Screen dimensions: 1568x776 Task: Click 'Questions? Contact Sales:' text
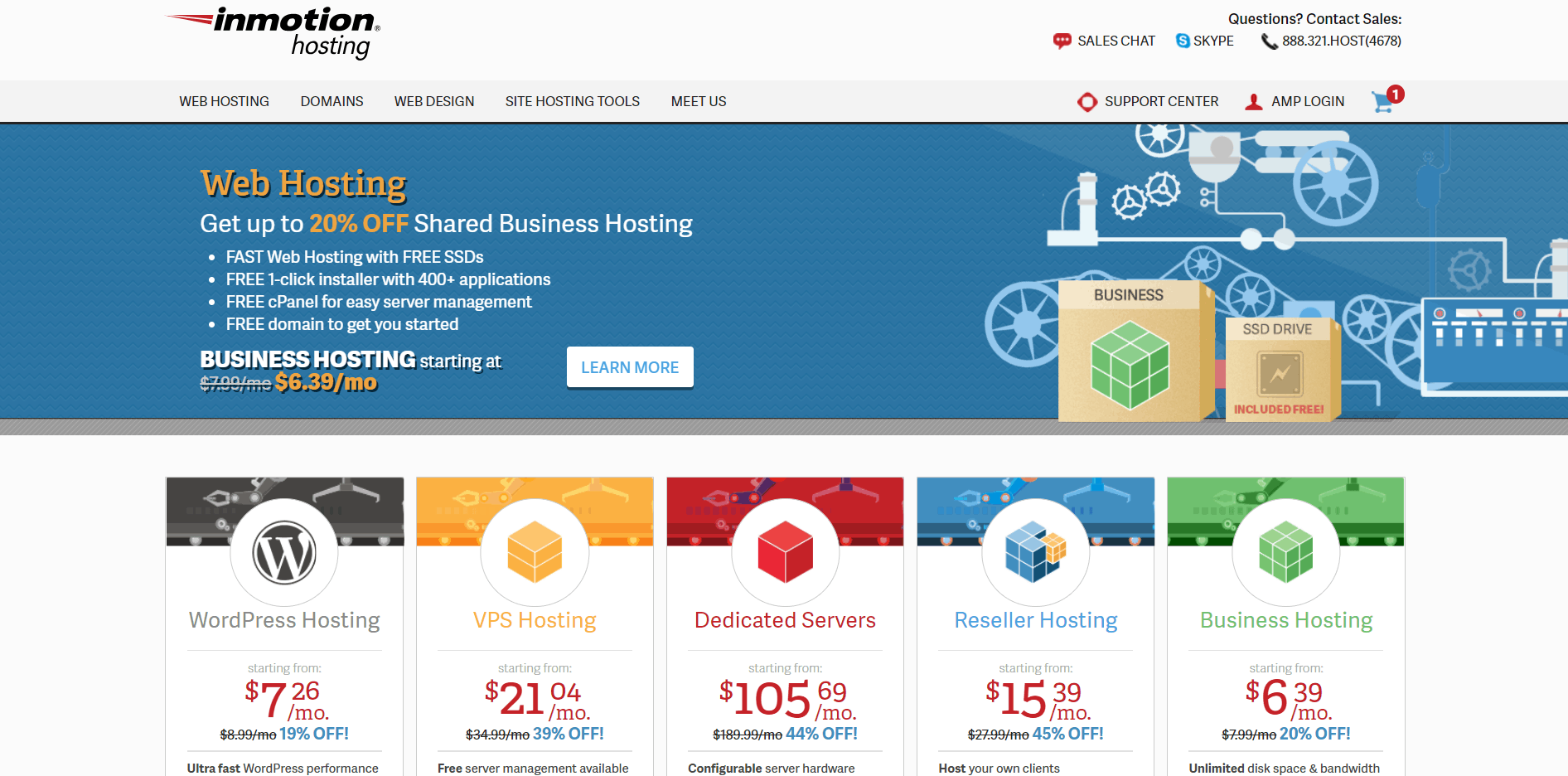[x=1314, y=19]
